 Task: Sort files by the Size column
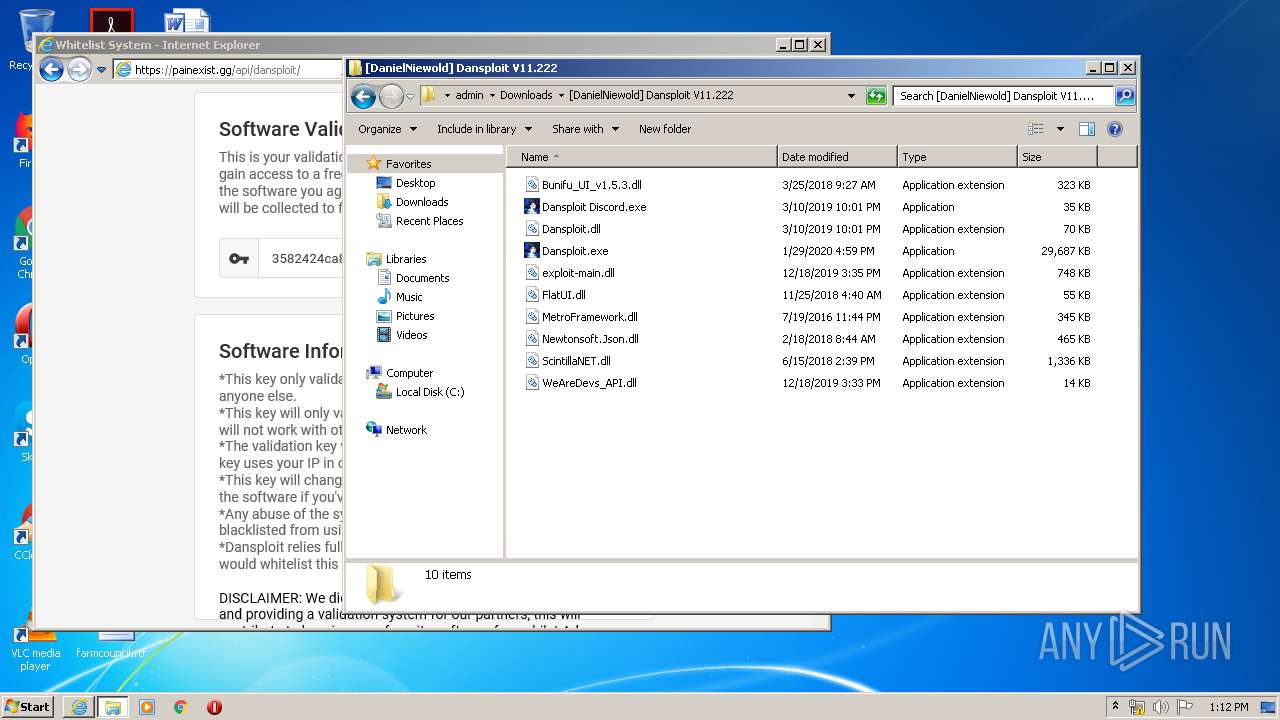pos(1057,157)
